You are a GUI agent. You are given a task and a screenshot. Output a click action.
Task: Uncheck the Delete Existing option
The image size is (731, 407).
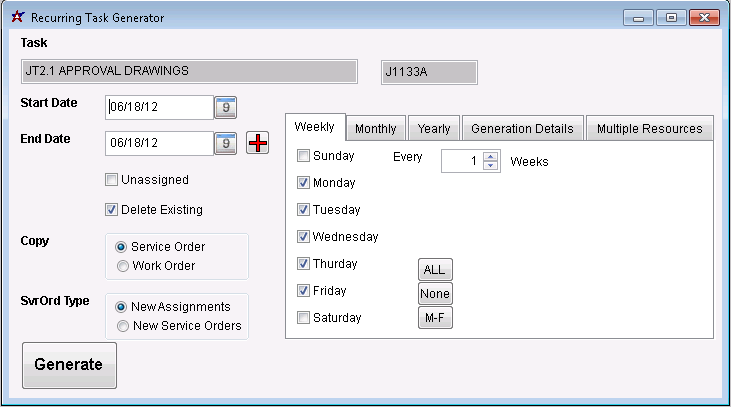click(112, 210)
